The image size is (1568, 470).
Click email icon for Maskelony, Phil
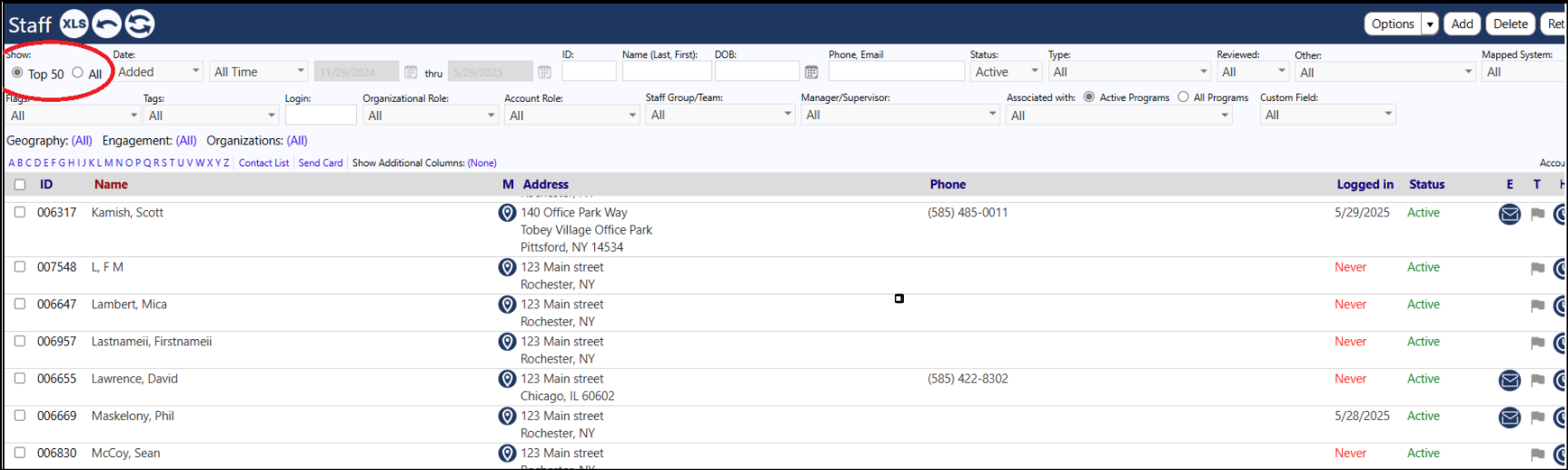click(x=1509, y=417)
